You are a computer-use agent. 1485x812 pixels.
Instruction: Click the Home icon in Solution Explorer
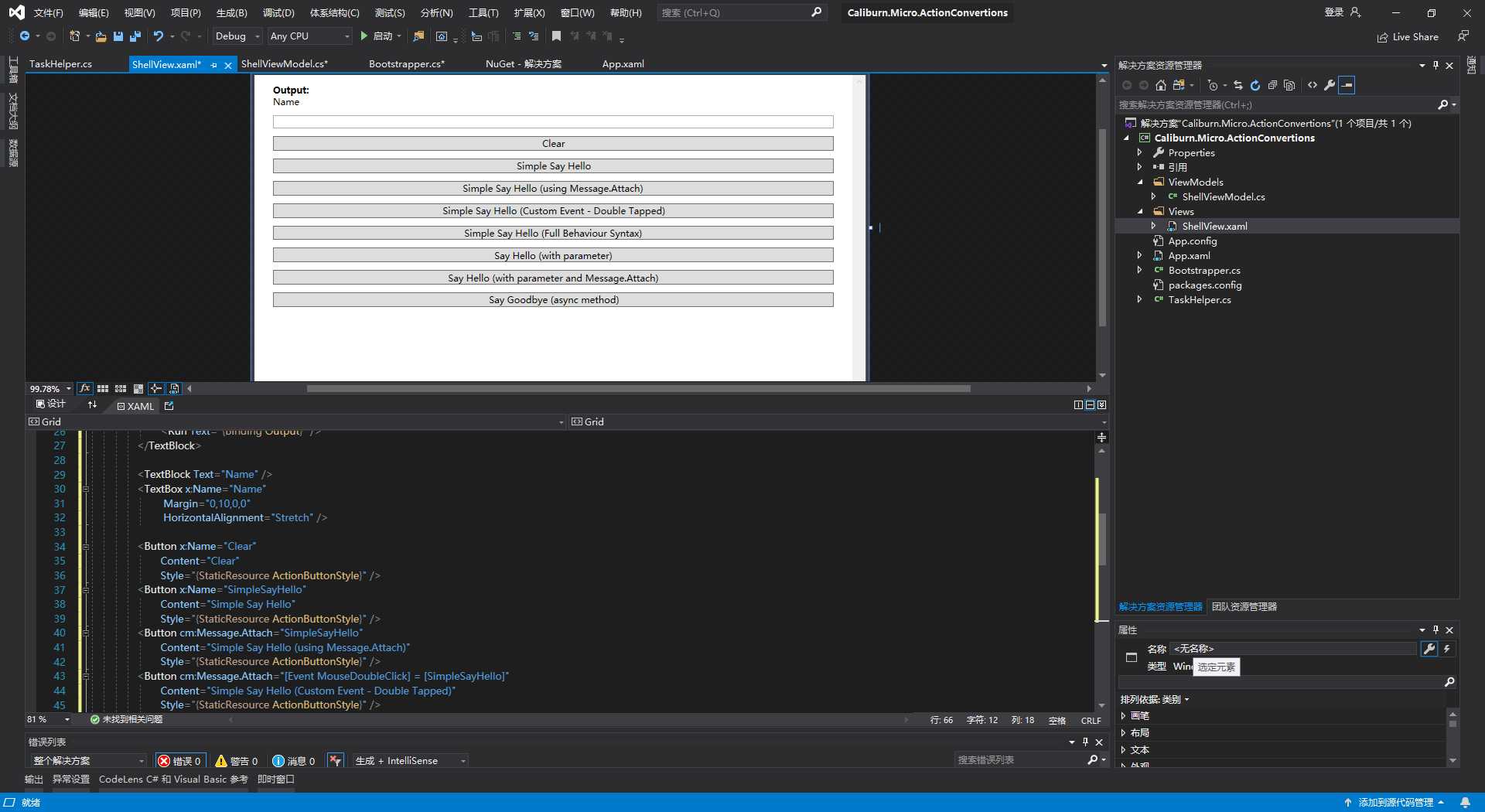1160,85
